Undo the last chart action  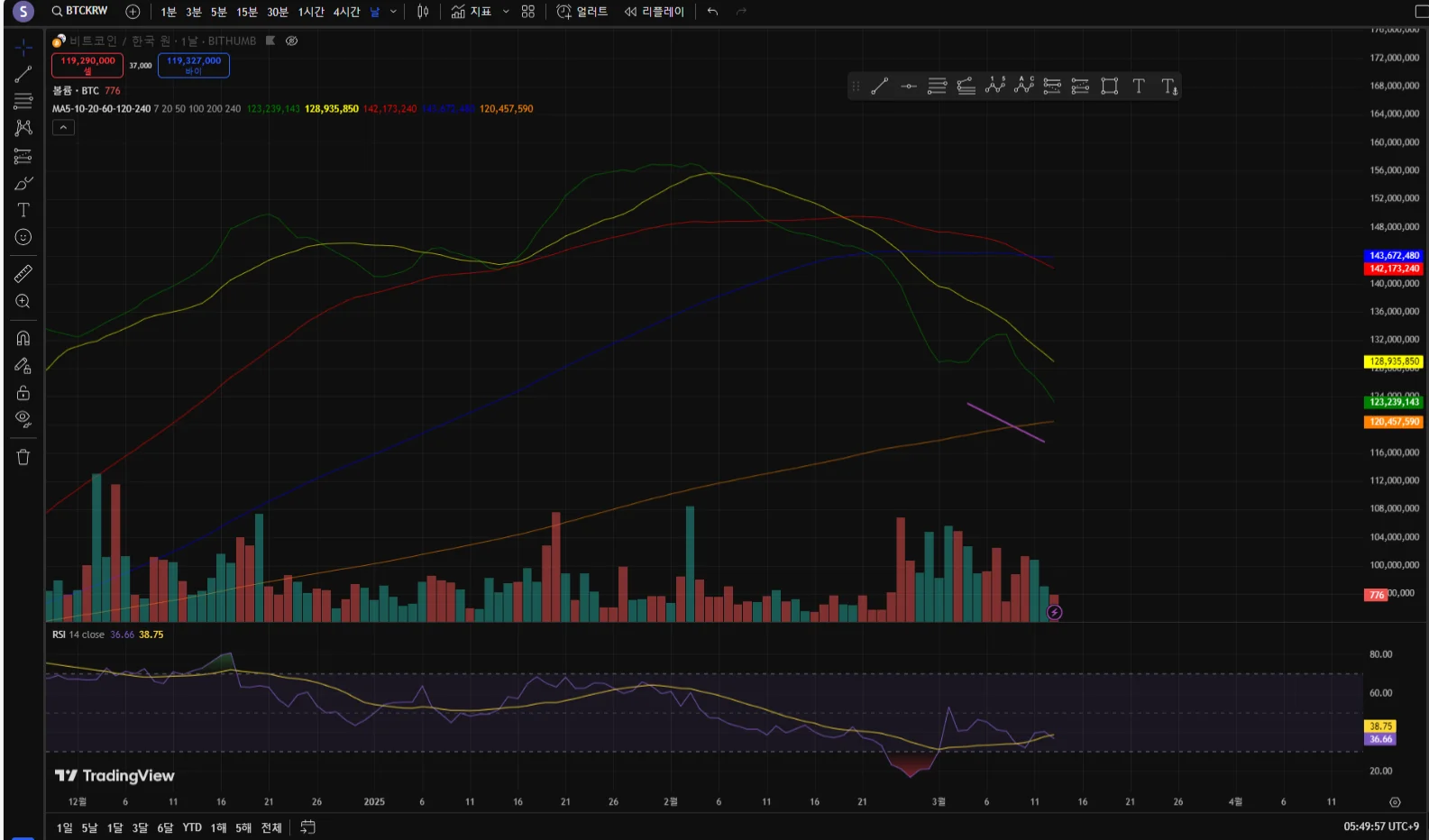point(712,12)
